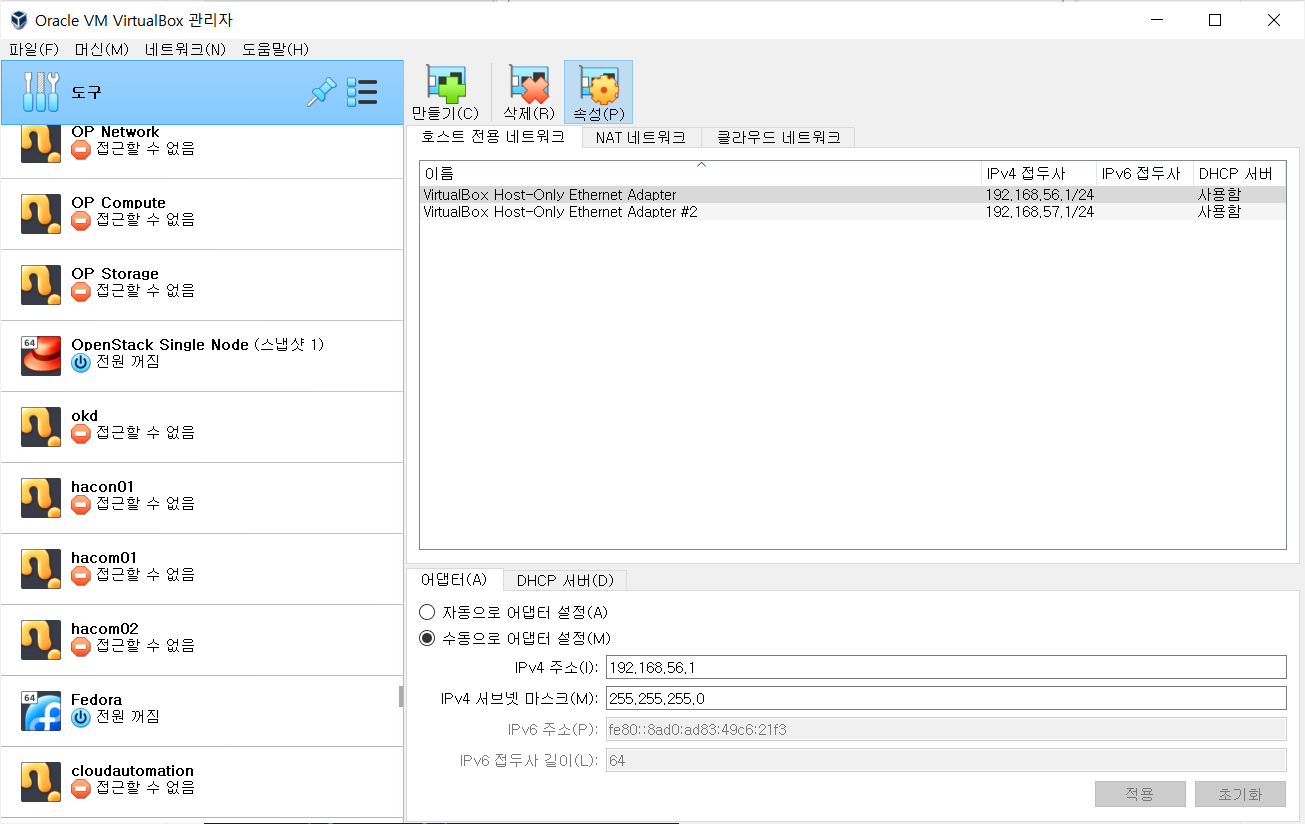Select the okd virtual machine name
1305x824 pixels.
click(x=85, y=416)
